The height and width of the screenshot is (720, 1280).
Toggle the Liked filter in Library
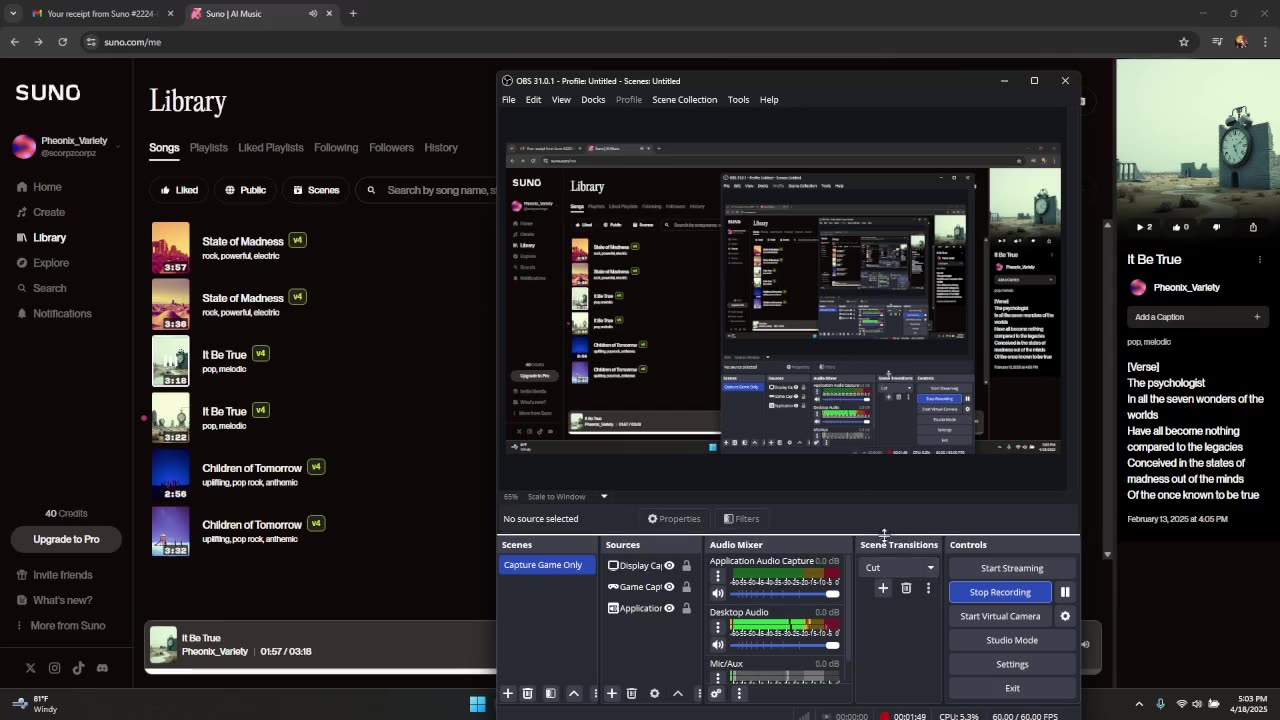(180, 190)
